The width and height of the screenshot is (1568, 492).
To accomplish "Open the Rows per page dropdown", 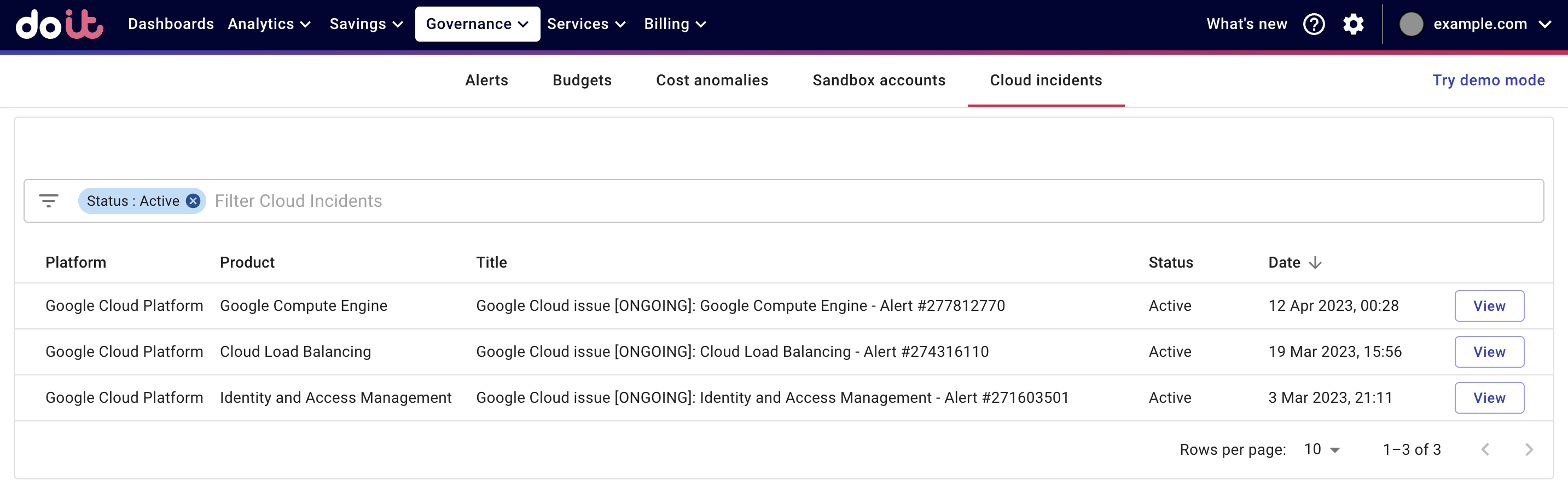I will (1321, 449).
